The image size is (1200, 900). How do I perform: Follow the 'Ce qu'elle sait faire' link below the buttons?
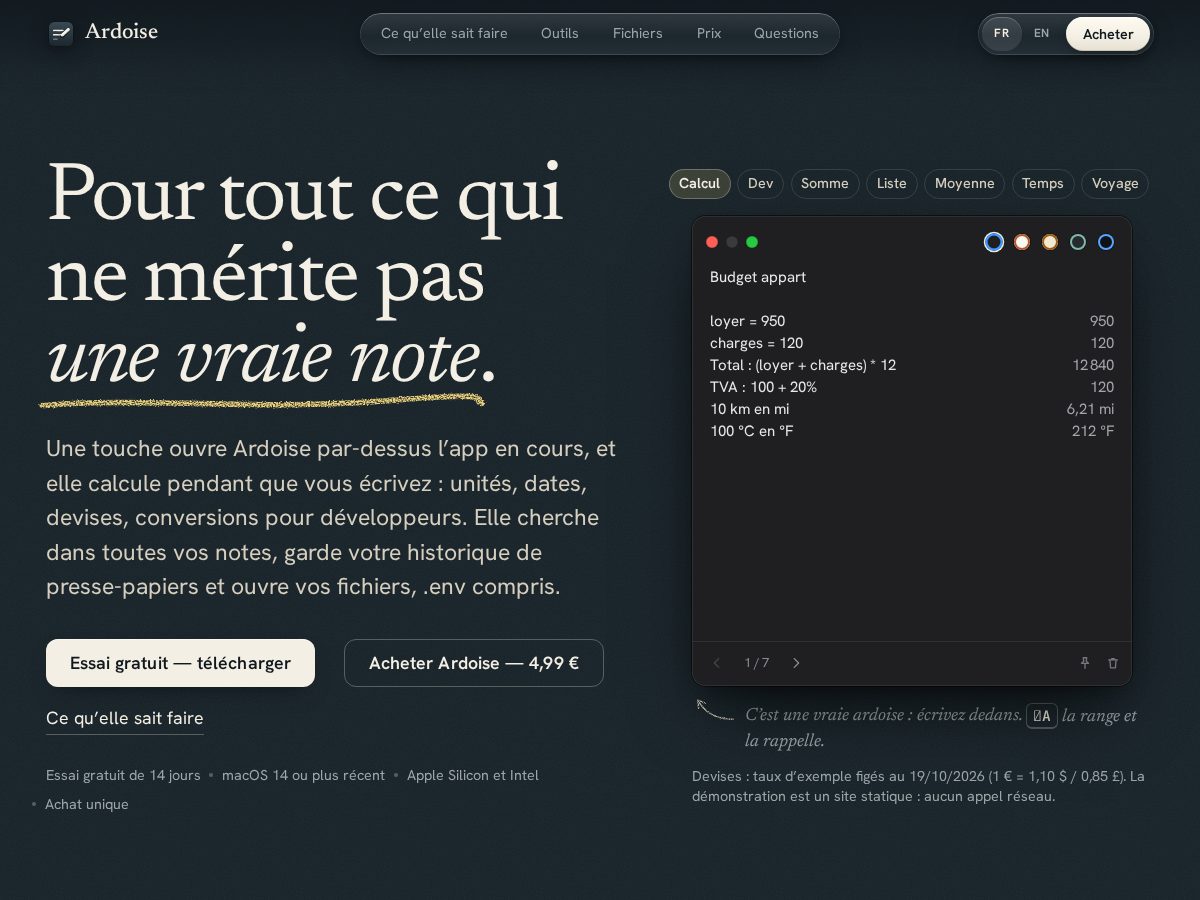point(125,718)
